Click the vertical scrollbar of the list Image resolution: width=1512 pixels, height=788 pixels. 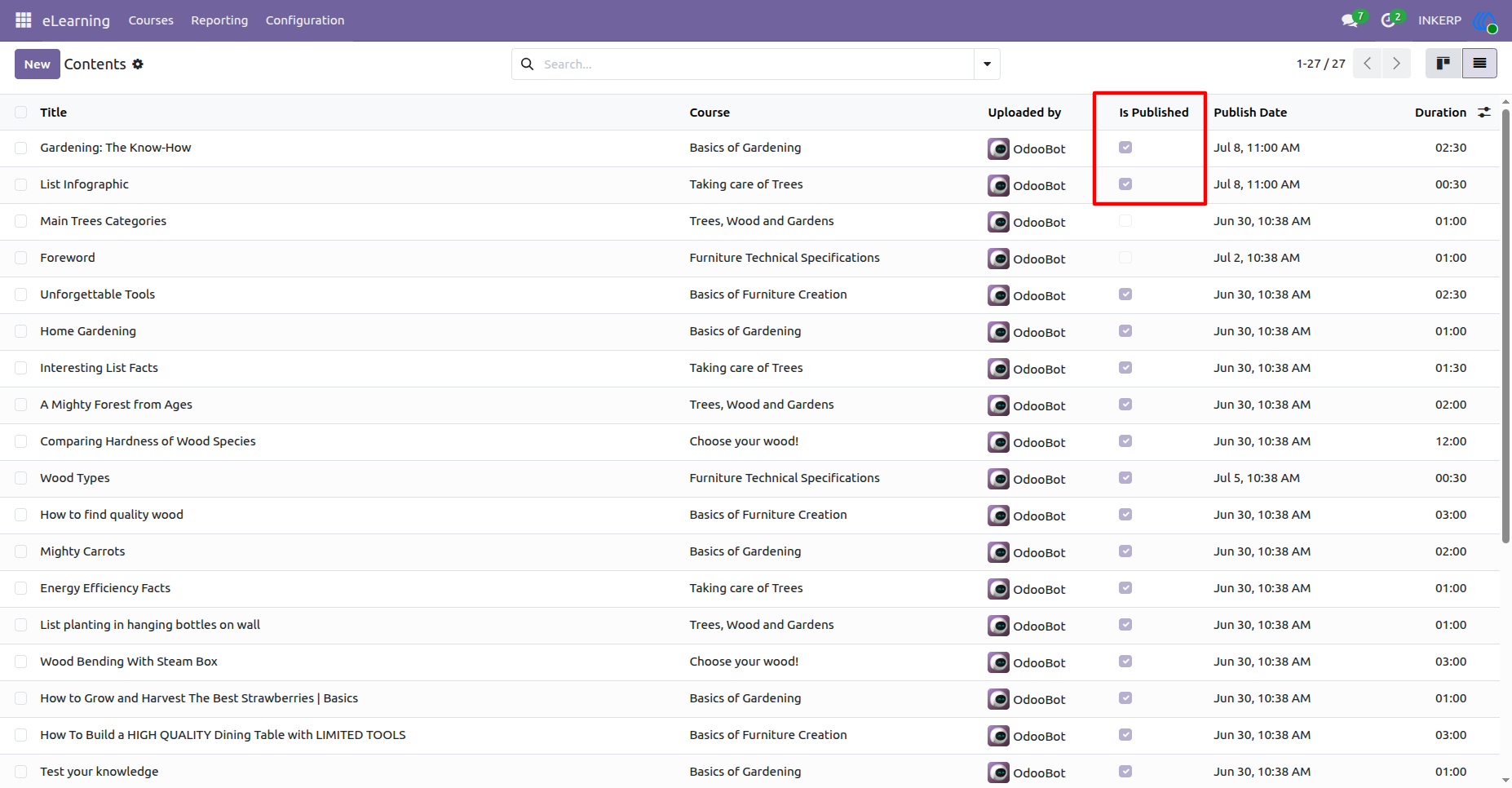1505,326
